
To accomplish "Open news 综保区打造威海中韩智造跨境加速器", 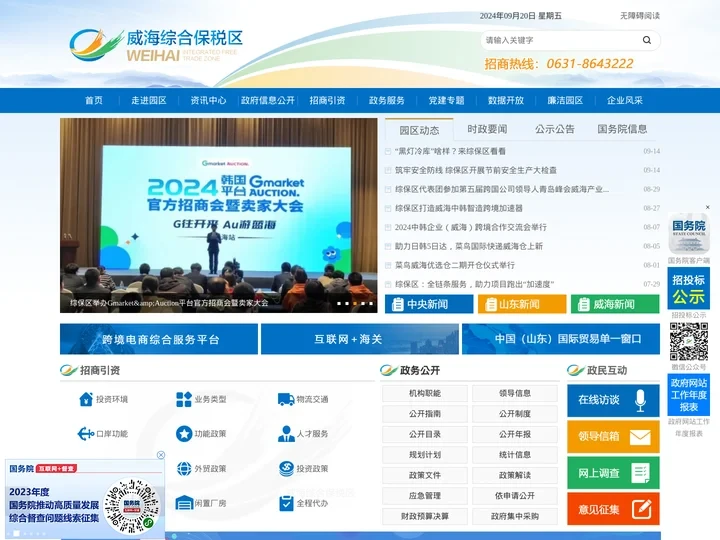I will pyautogui.click(x=459, y=208).
